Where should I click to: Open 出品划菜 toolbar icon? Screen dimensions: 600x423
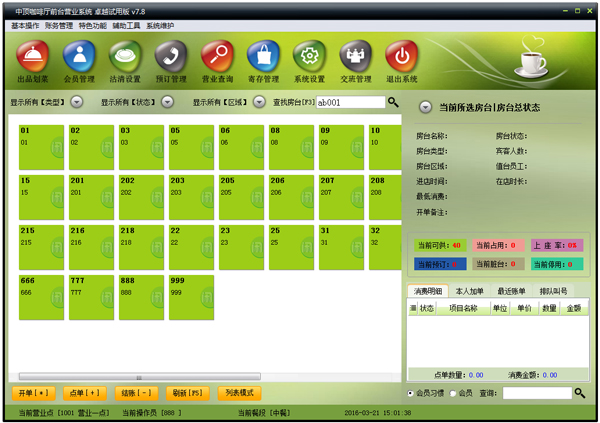33,57
